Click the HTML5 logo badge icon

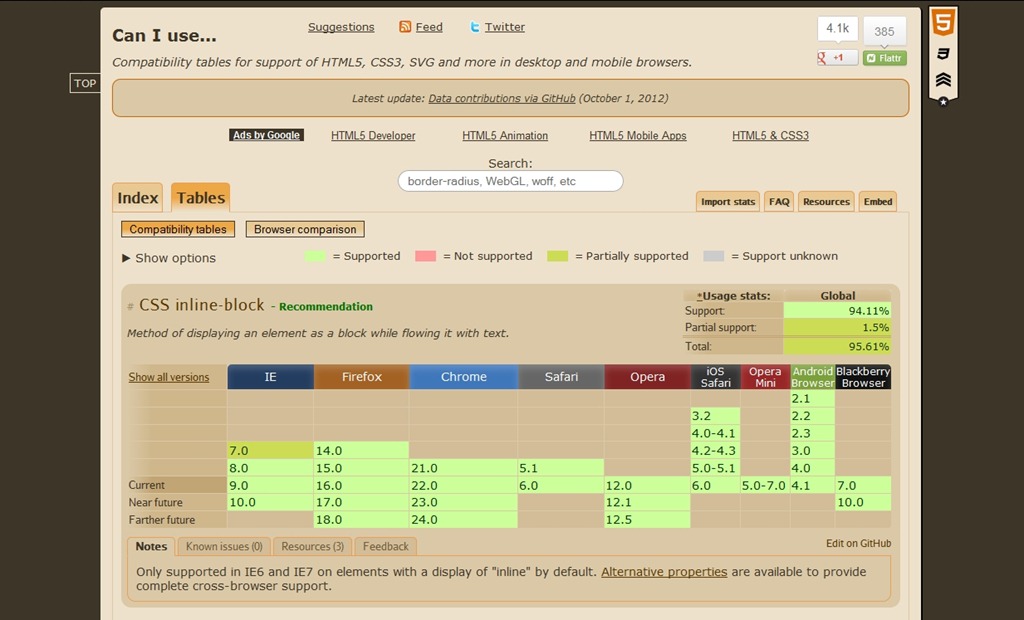click(943, 24)
